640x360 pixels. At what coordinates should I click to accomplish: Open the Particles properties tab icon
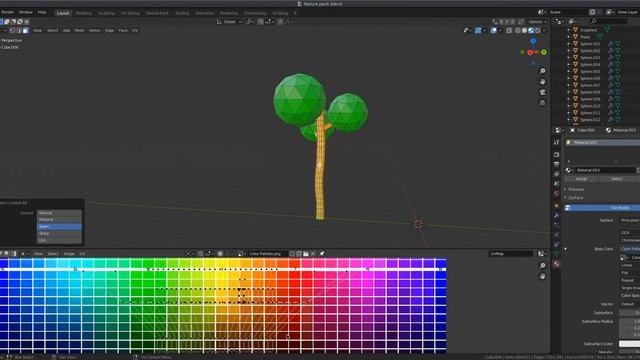[556, 225]
